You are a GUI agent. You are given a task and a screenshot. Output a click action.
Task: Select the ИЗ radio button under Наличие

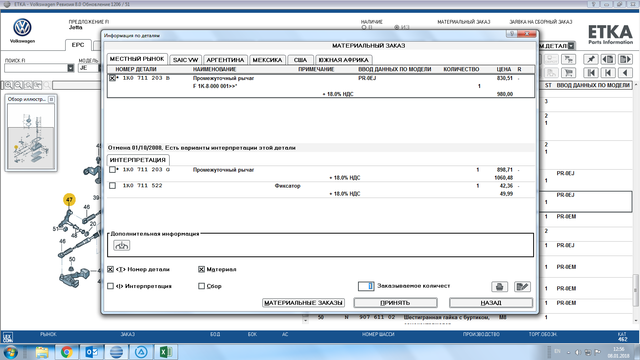point(397,27)
